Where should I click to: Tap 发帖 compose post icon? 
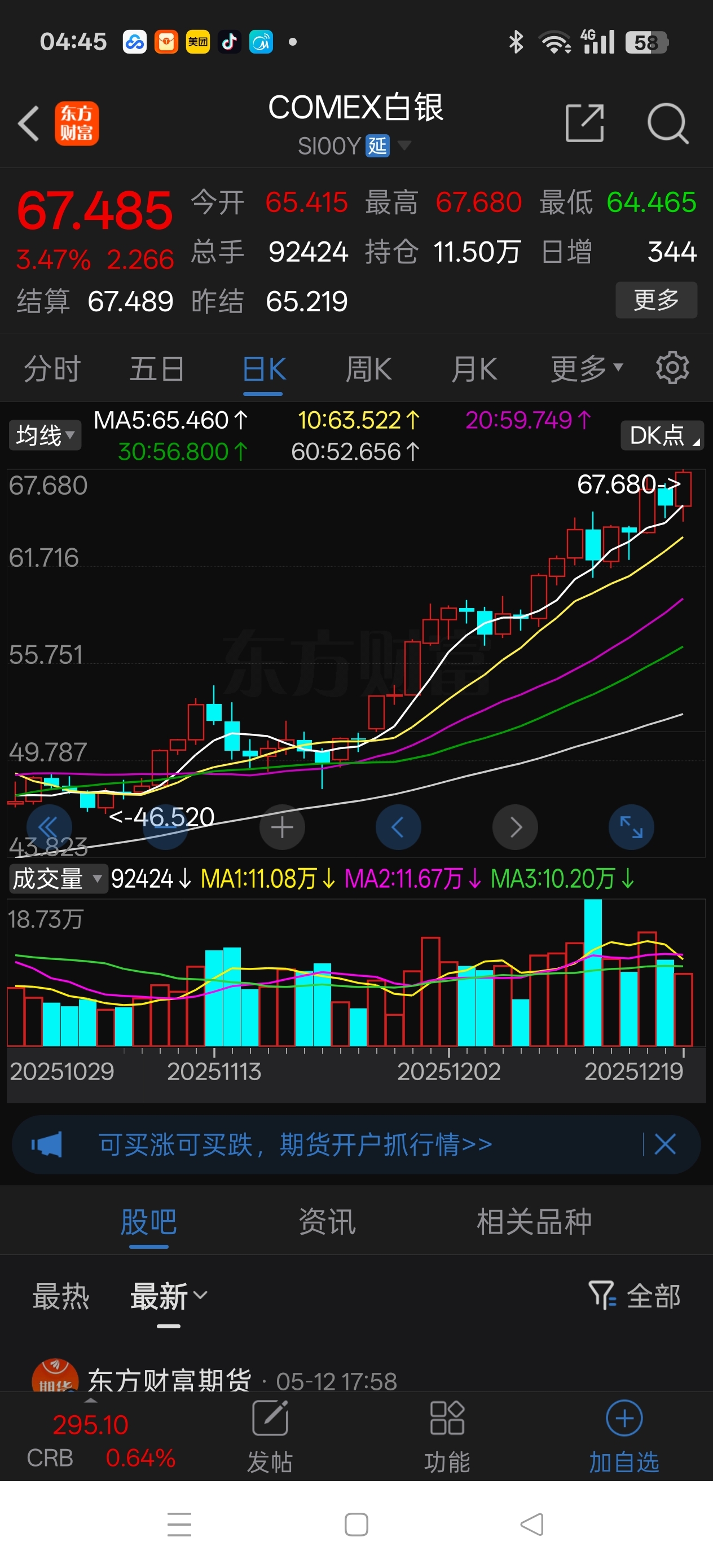[270, 1419]
